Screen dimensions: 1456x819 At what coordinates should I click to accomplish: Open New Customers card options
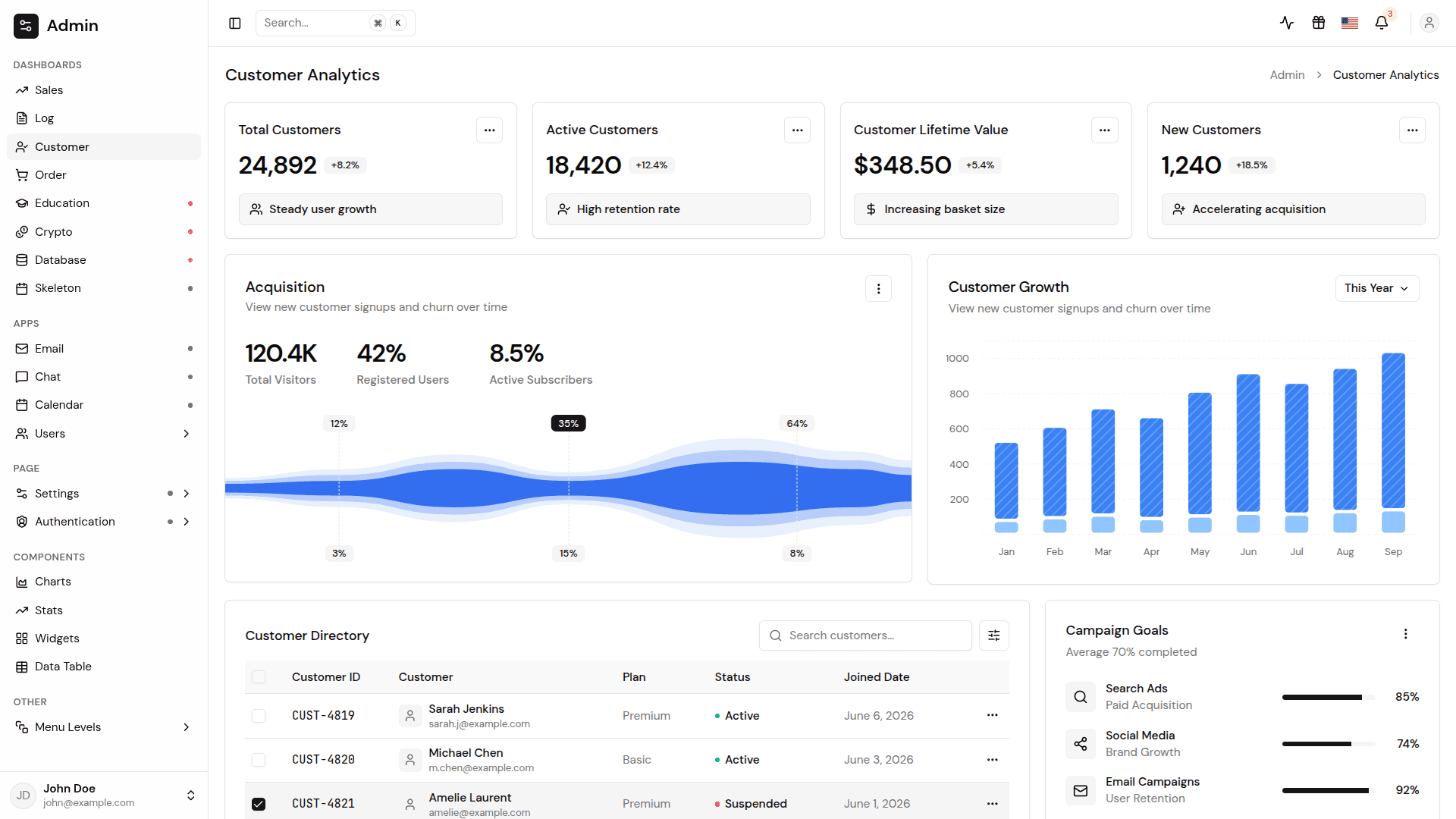[1413, 130]
